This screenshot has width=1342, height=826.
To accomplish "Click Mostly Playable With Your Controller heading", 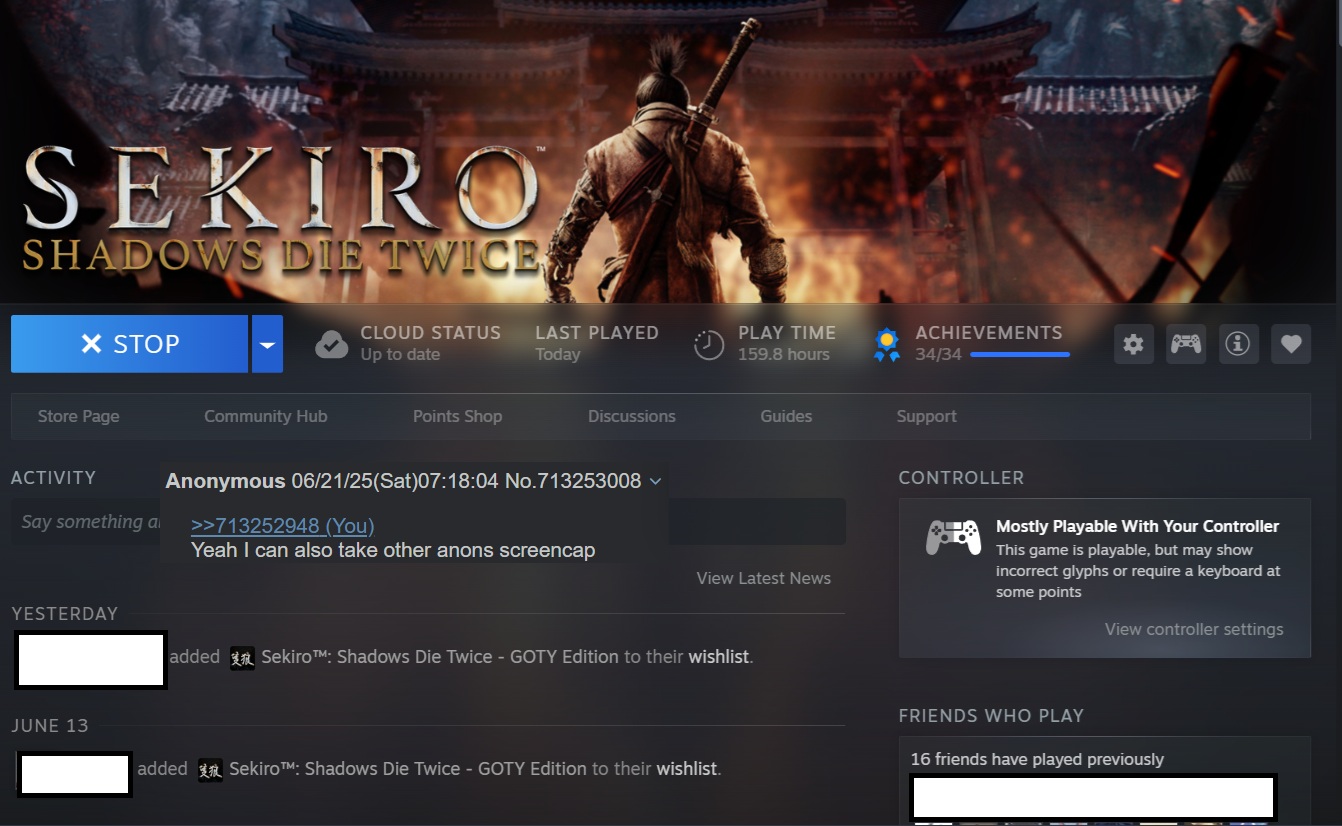I will [1138, 526].
